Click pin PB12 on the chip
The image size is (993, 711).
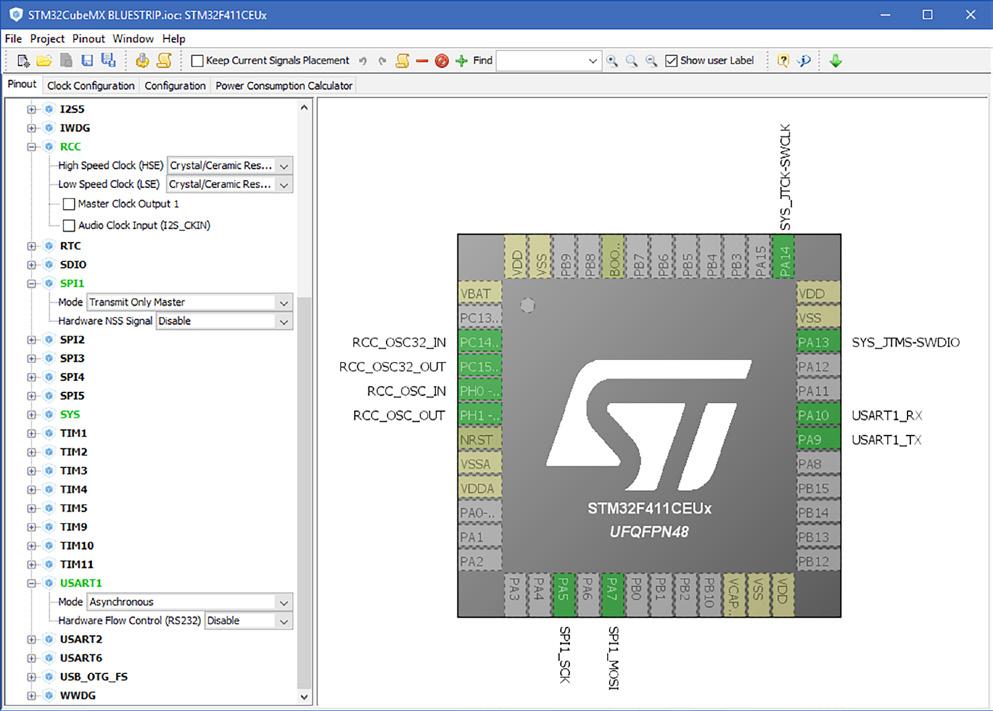click(818, 561)
